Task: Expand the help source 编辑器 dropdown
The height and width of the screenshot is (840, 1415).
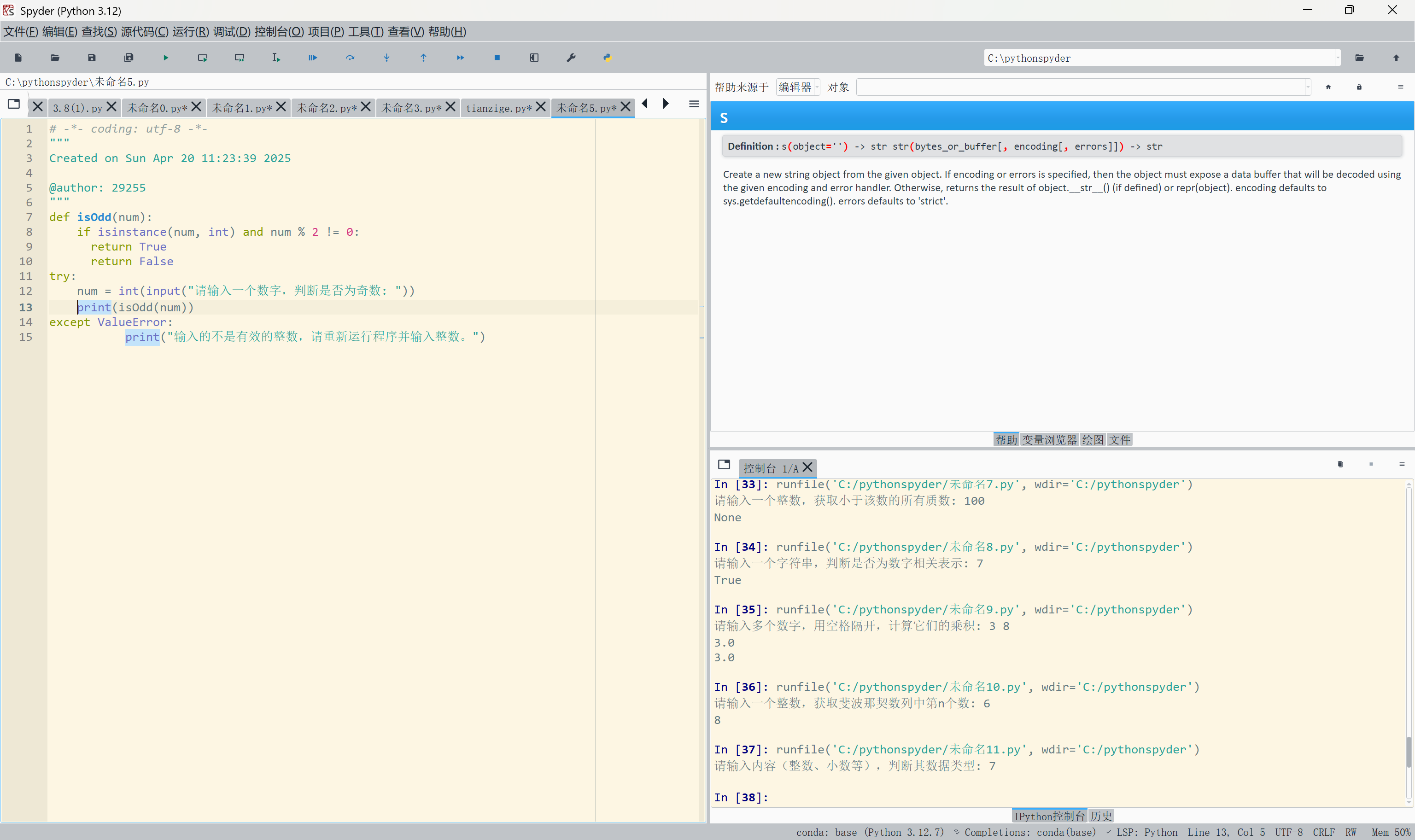Action: point(817,87)
